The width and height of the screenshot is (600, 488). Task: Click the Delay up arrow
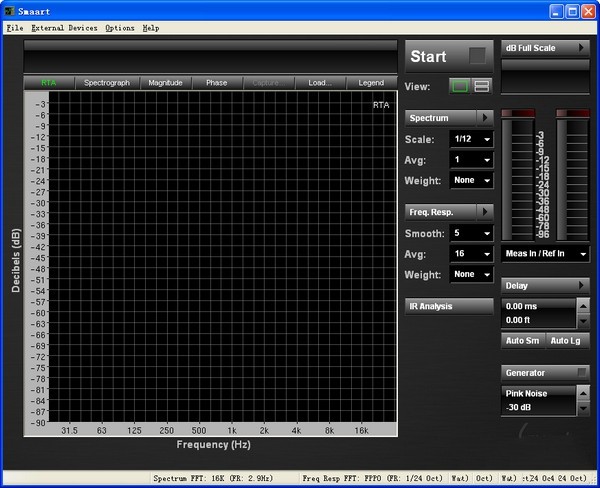pos(583,305)
